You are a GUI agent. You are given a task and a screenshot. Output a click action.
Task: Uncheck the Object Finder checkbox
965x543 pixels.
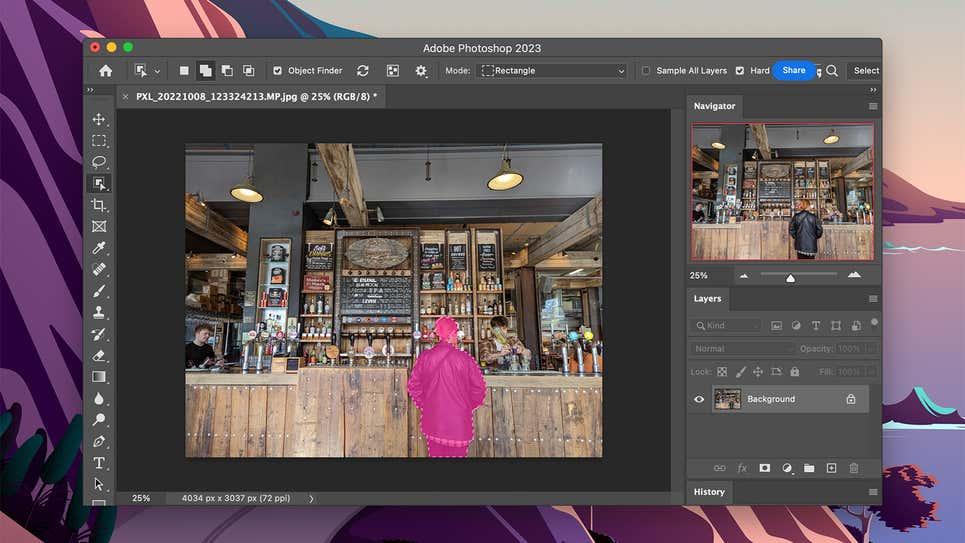tap(278, 71)
